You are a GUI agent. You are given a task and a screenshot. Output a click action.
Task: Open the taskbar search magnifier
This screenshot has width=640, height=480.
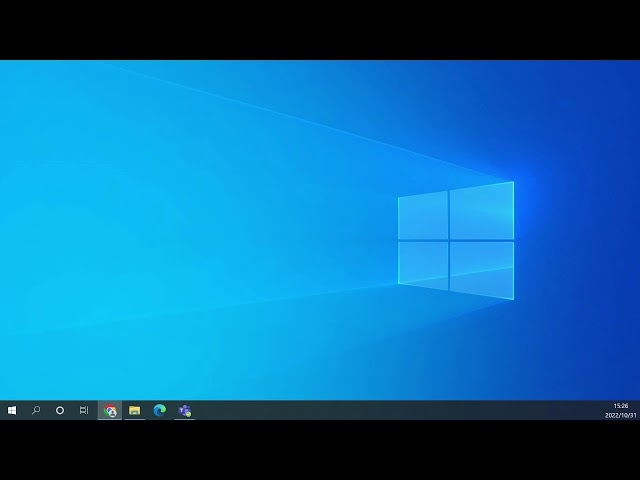[36, 410]
